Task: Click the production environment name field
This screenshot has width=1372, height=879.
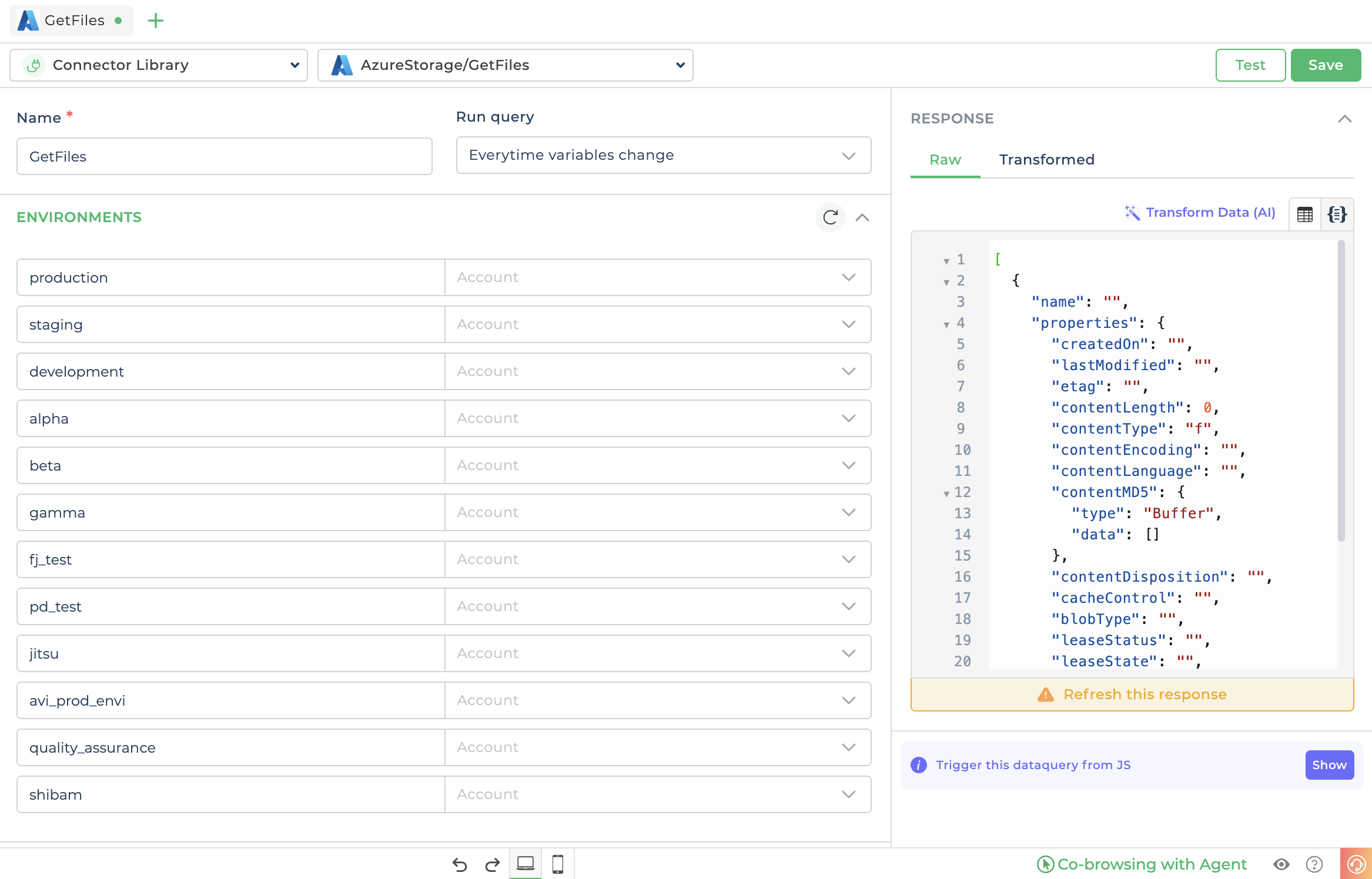Action: point(230,277)
